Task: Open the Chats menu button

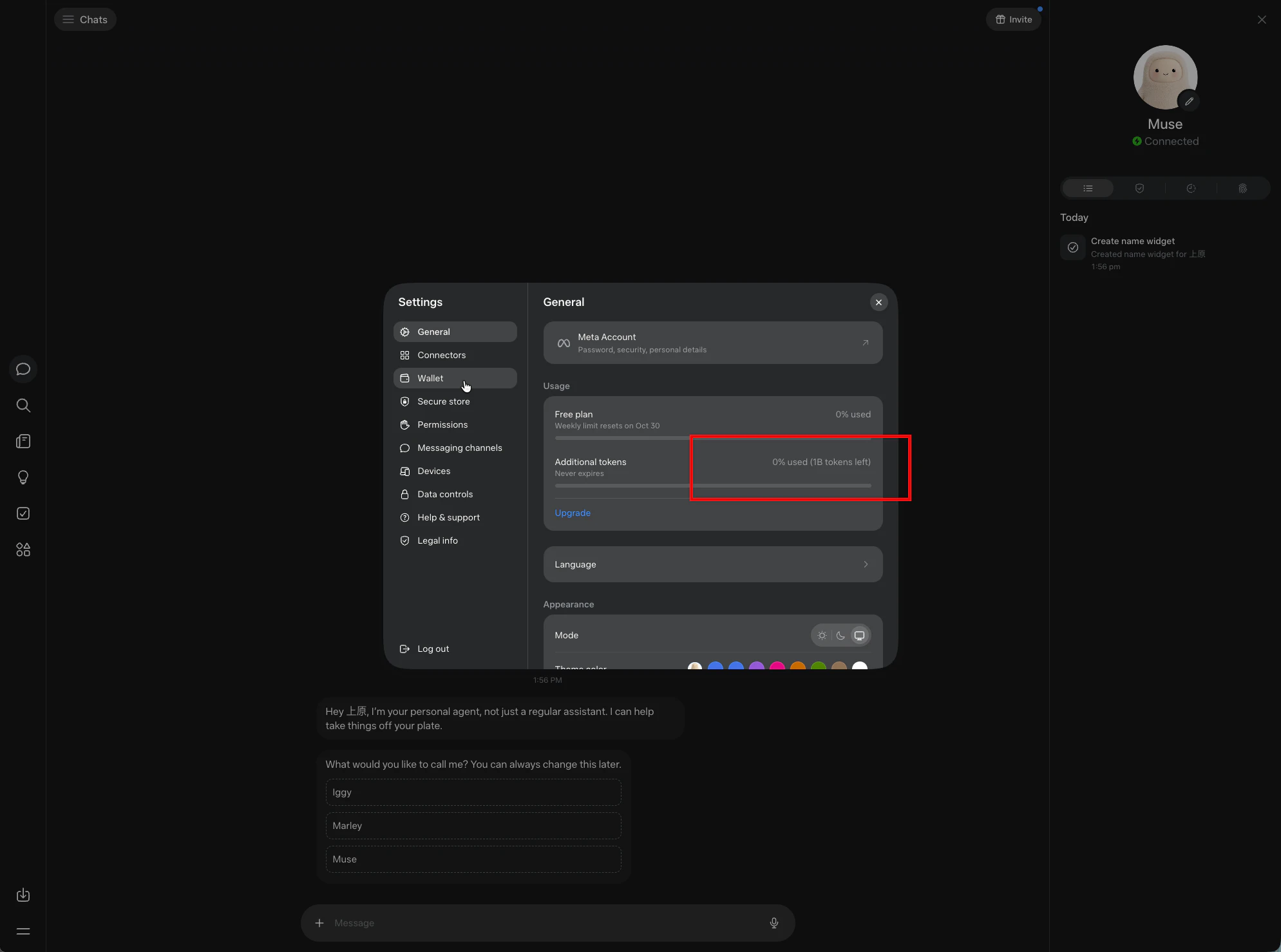Action: click(85, 19)
